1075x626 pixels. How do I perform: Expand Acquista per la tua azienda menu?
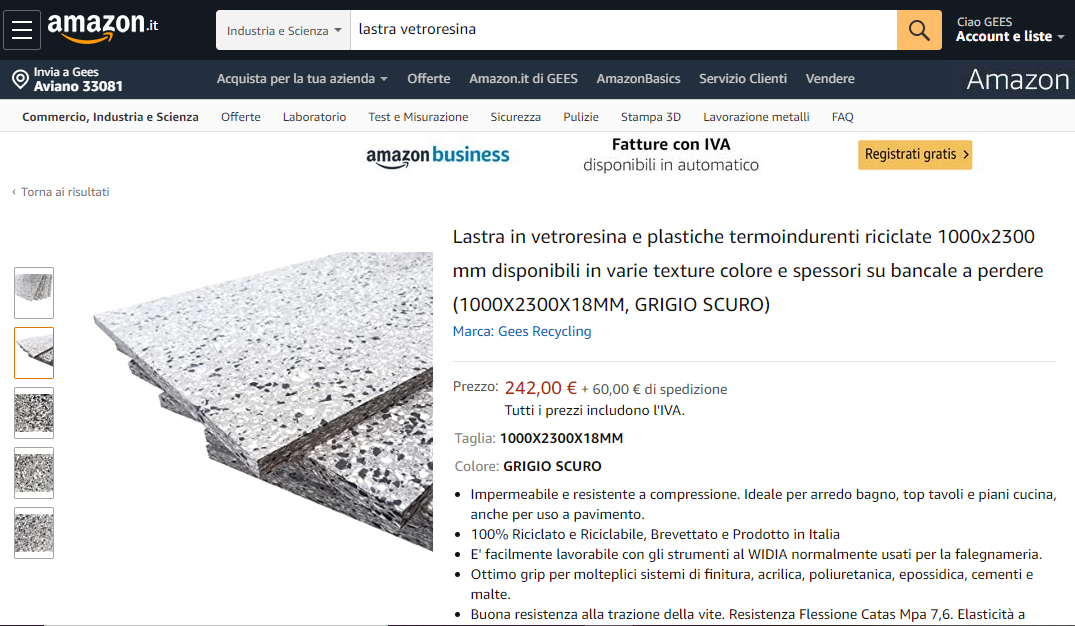pyautogui.click(x=302, y=79)
